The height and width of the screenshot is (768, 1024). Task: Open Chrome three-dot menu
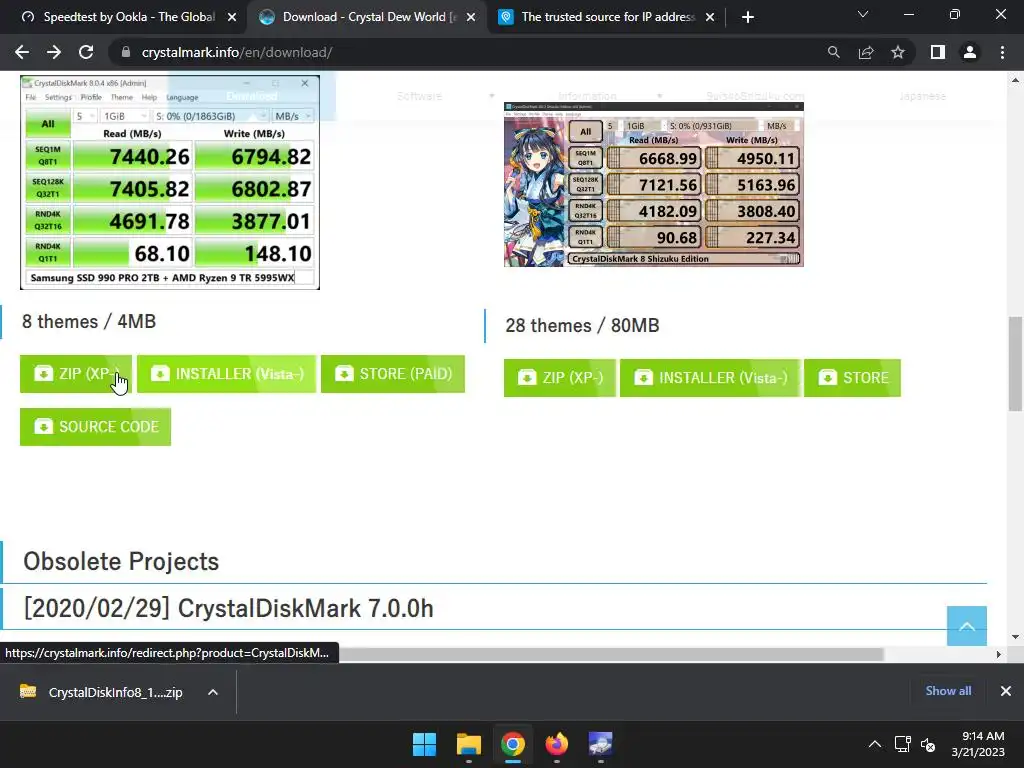pos(1002,52)
